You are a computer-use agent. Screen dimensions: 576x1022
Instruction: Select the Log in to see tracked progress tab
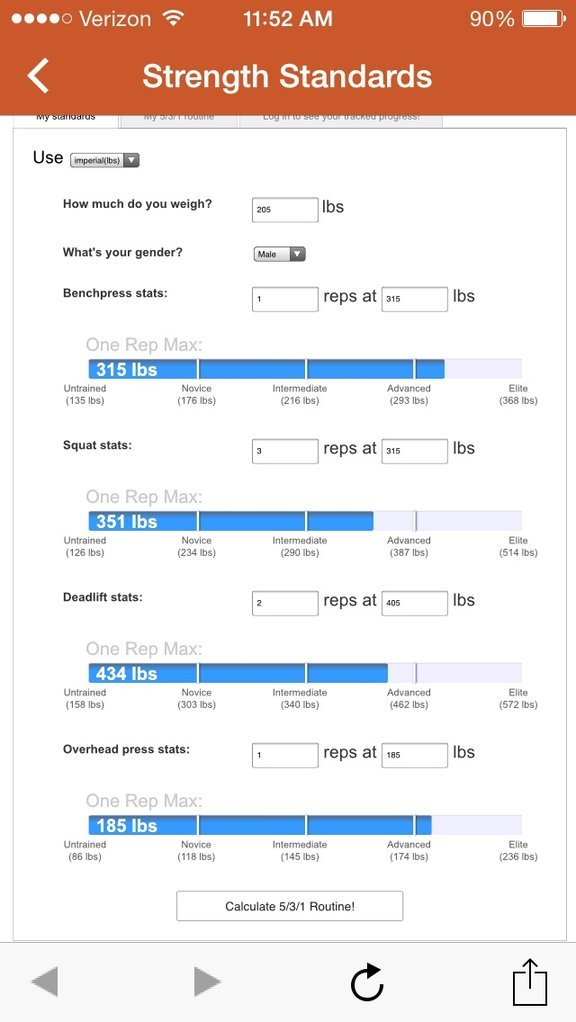[341, 120]
